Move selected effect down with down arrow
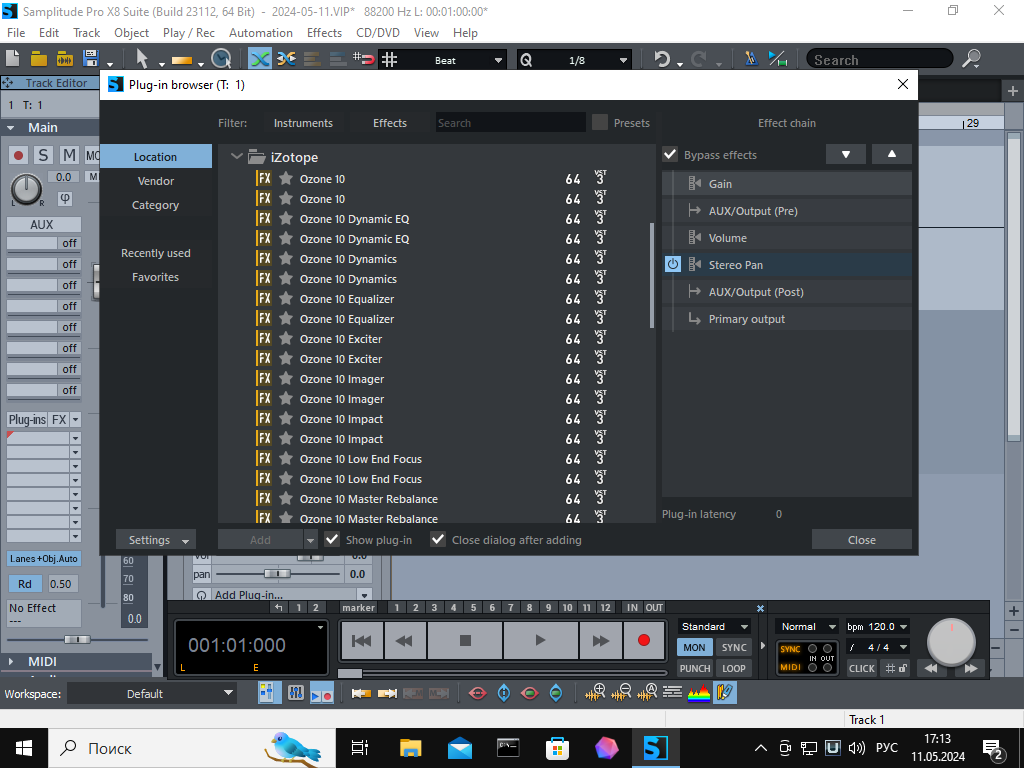Image resolution: width=1024 pixels, height=768 pixels. [x=846, y=155]
